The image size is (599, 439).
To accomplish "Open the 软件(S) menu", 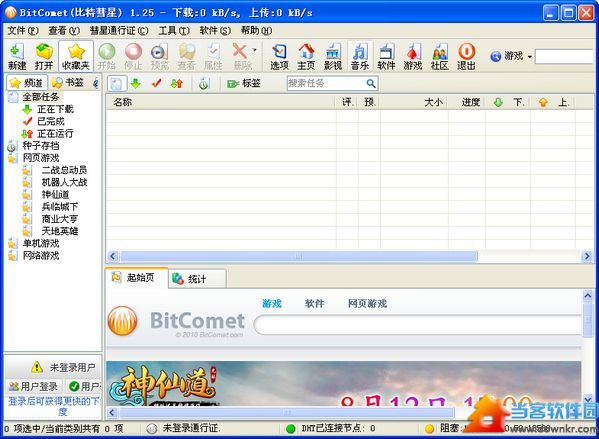I will pyautogui.click(x=215, y=31).
